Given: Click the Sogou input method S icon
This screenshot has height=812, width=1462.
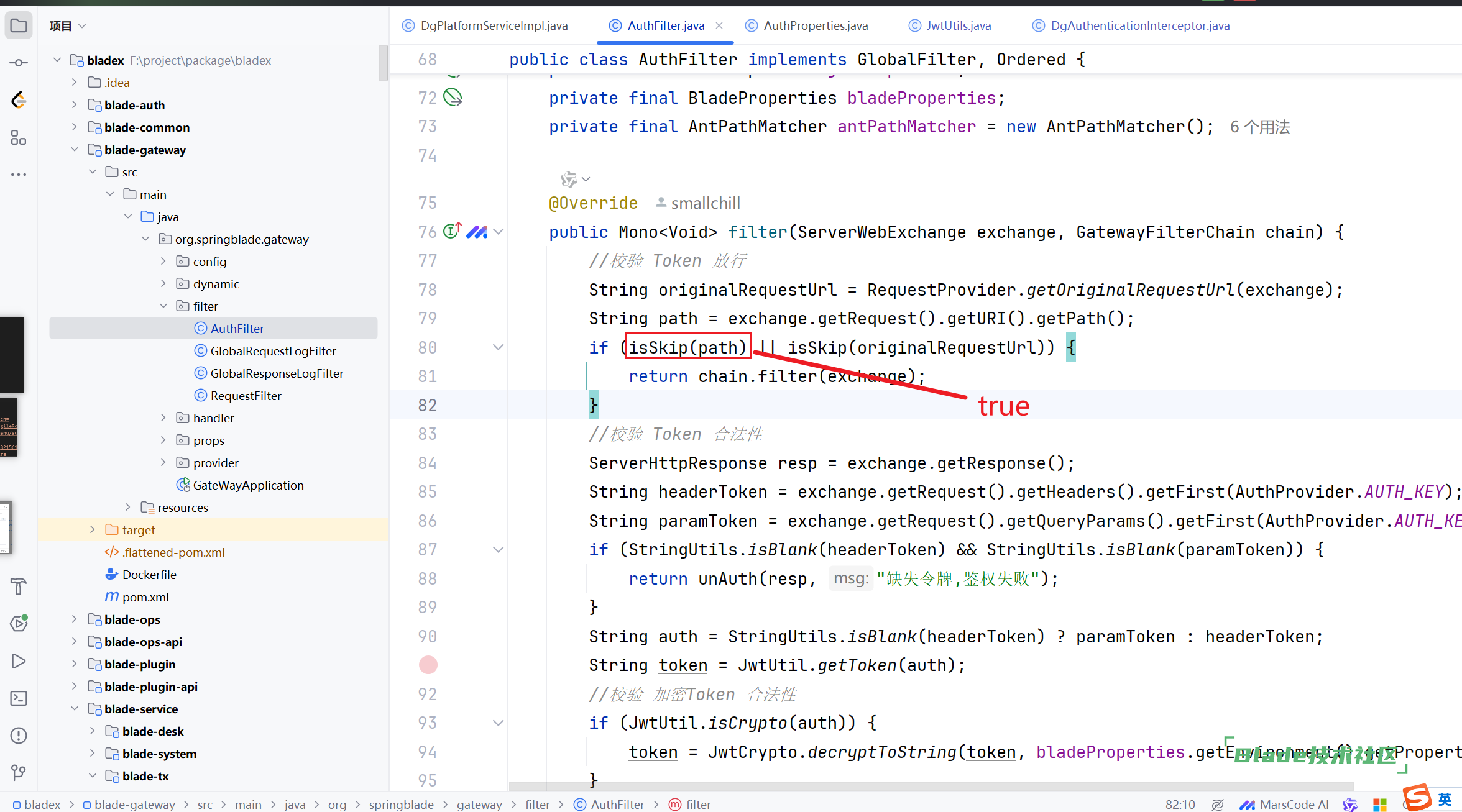Looking at the screenshot, I should tap(1417, 797).
